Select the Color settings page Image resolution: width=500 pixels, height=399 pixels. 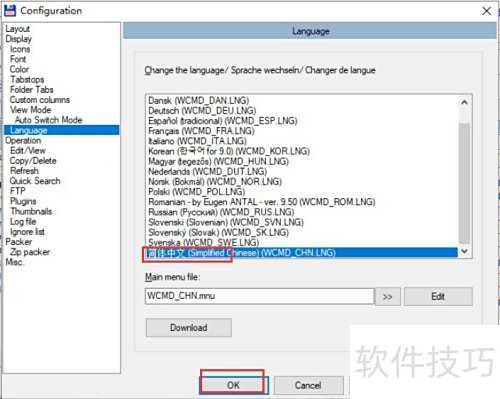click(19, 69)
